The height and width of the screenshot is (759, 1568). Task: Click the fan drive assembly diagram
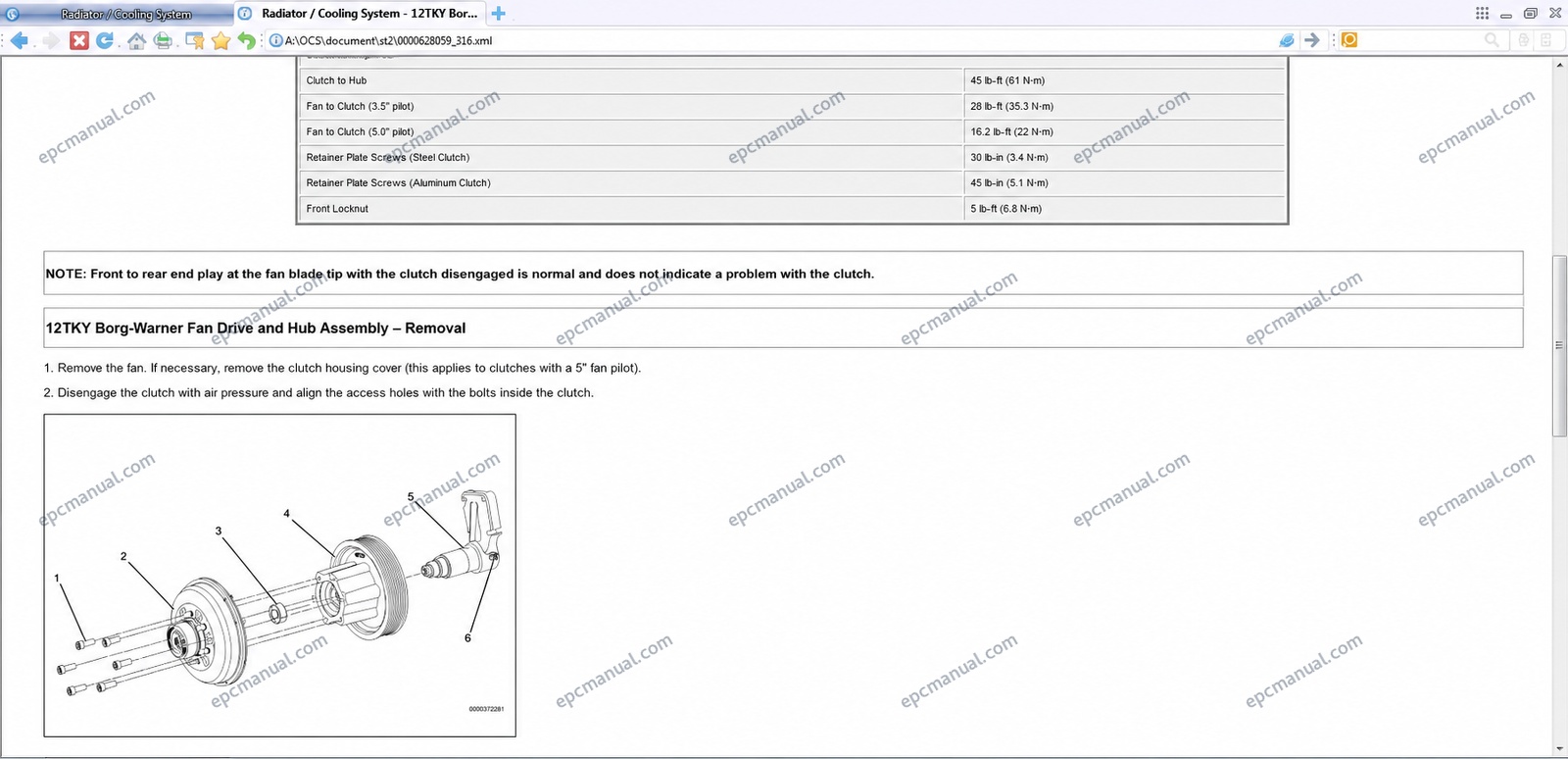[x=279, y=575]
